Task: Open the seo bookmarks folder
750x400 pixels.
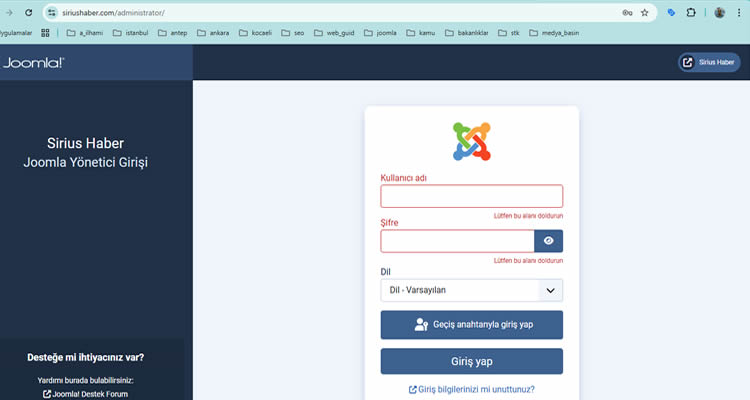Action: click(293, 33)
